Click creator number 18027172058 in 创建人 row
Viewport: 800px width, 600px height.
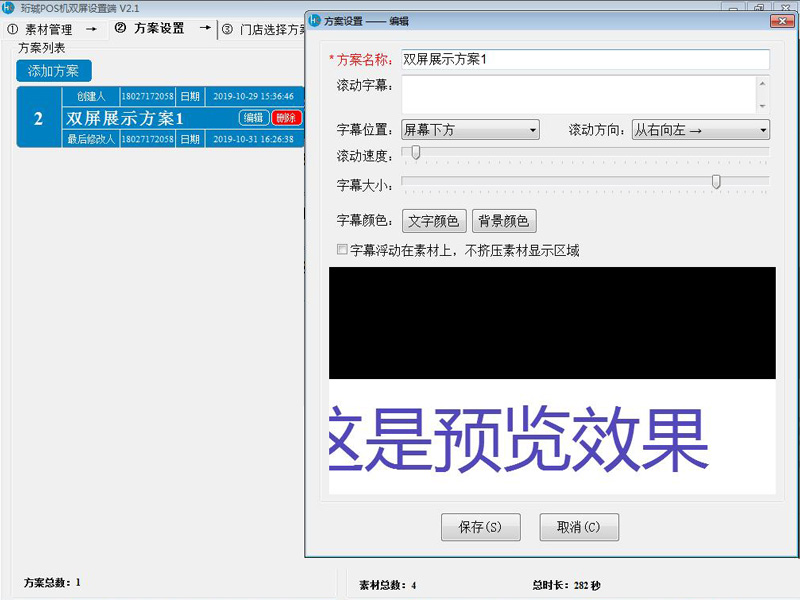tap(147, 96)
